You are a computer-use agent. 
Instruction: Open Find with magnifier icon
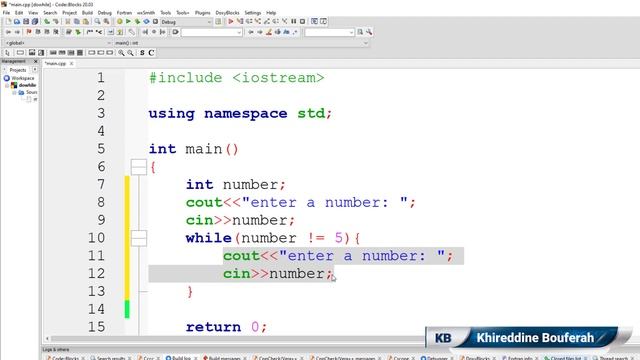(x=98, y=22)
